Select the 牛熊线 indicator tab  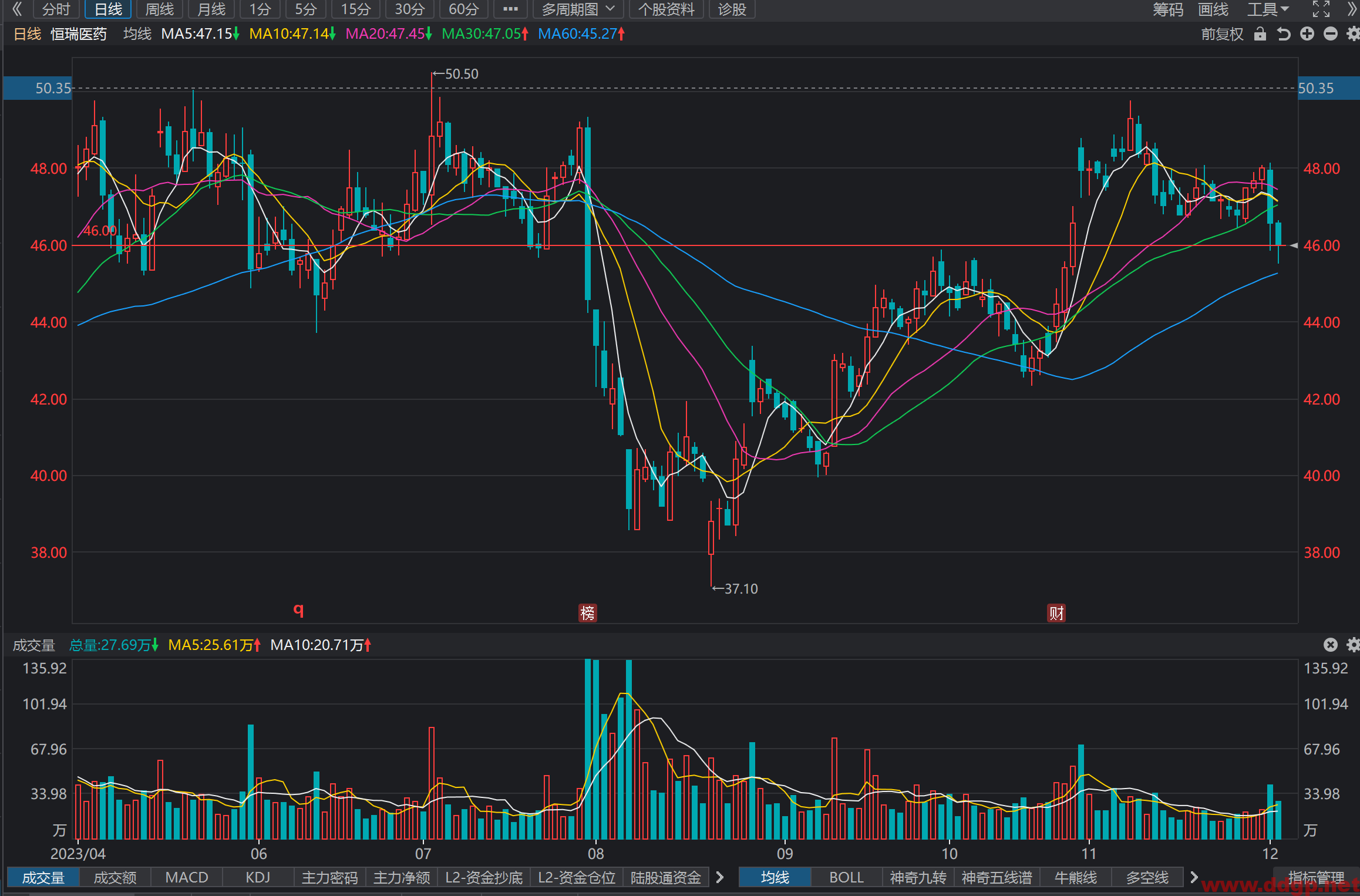pos(1075,877)
